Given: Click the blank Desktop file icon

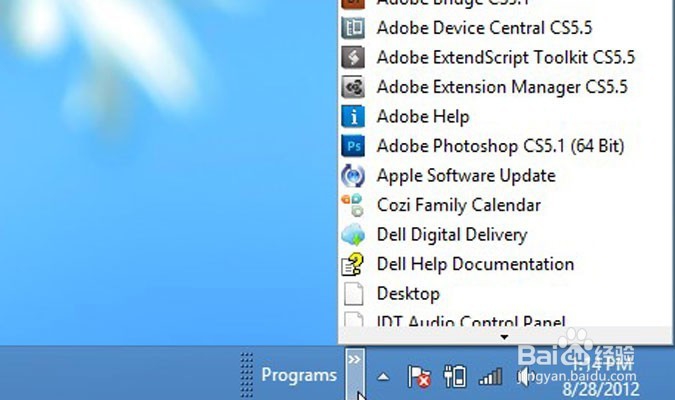Looking at the screenshot, I should (x=353, y=294).
